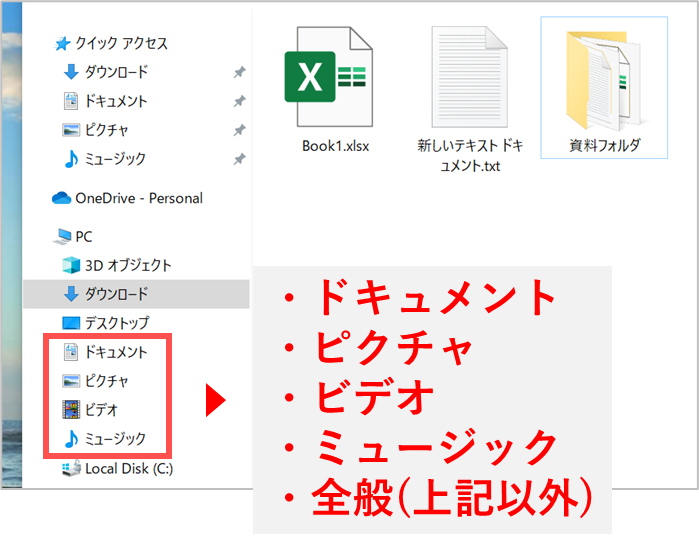Click the PC computer icon
Screen dimensions: 699x551
click(x=62, y=236)
